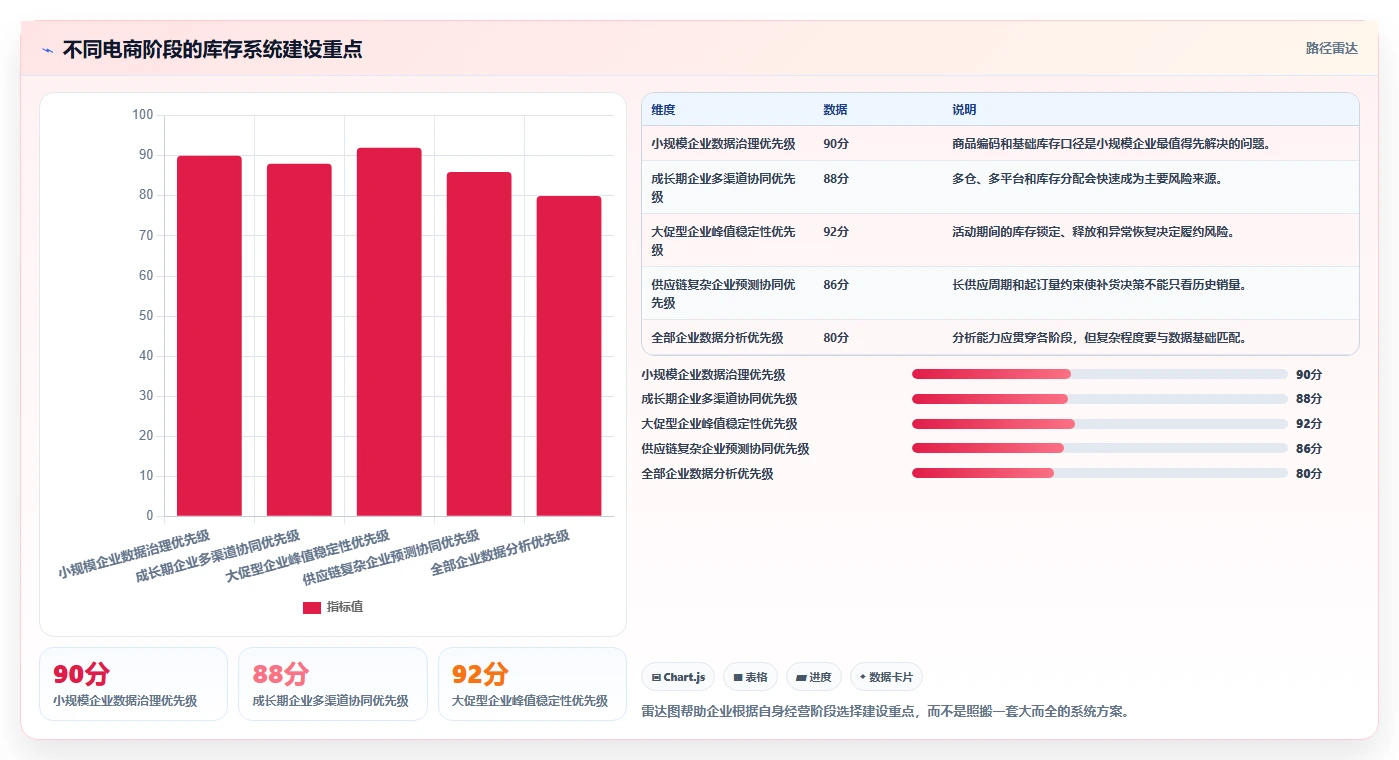1399x760 pixels.
Task: Click the 小规模企业数据治理优先级 progress bar
Action: coord(1100,374)
